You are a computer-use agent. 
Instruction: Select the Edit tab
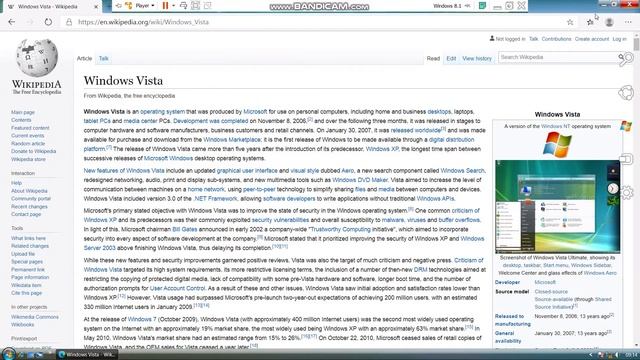click(451, 58)
